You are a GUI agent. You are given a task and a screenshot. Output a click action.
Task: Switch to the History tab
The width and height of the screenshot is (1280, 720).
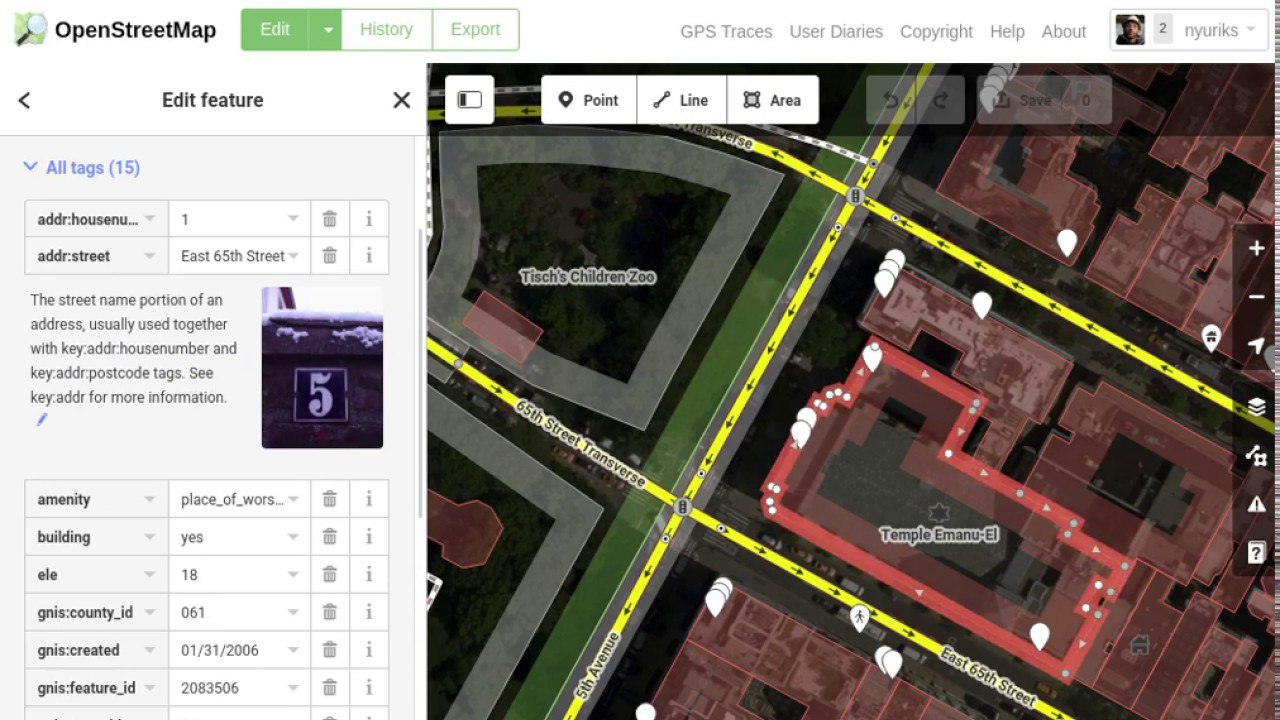(386, 30)
